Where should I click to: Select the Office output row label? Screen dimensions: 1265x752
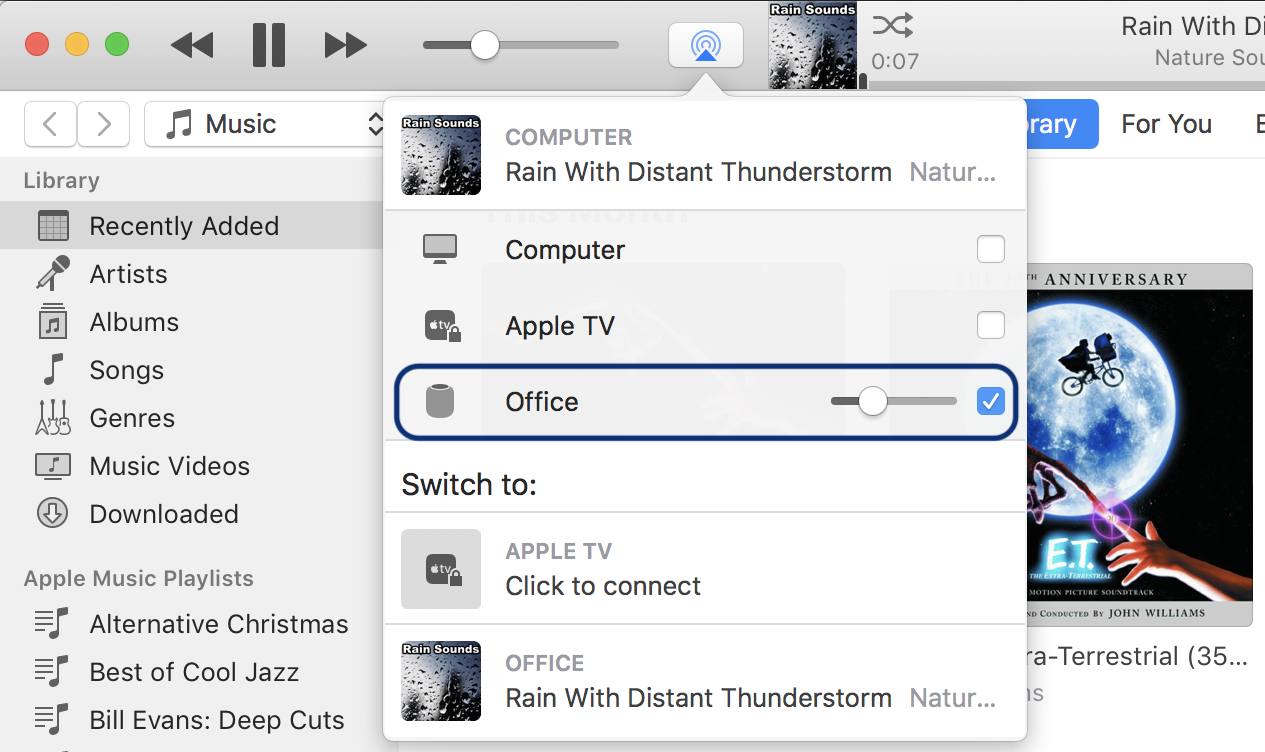pyautogui.click(x=542, y=402)
